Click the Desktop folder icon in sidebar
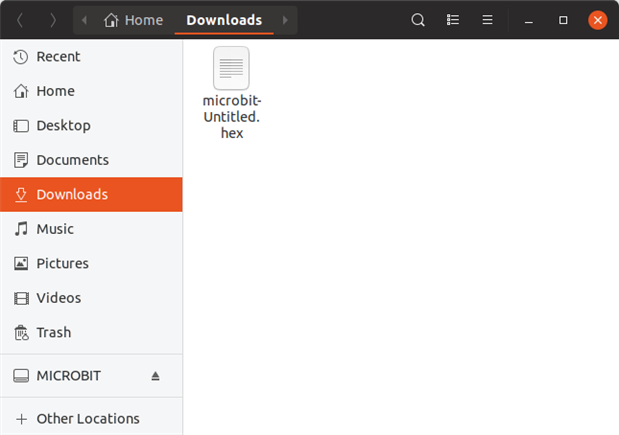 pyautogui.click(x=21, y=126)
